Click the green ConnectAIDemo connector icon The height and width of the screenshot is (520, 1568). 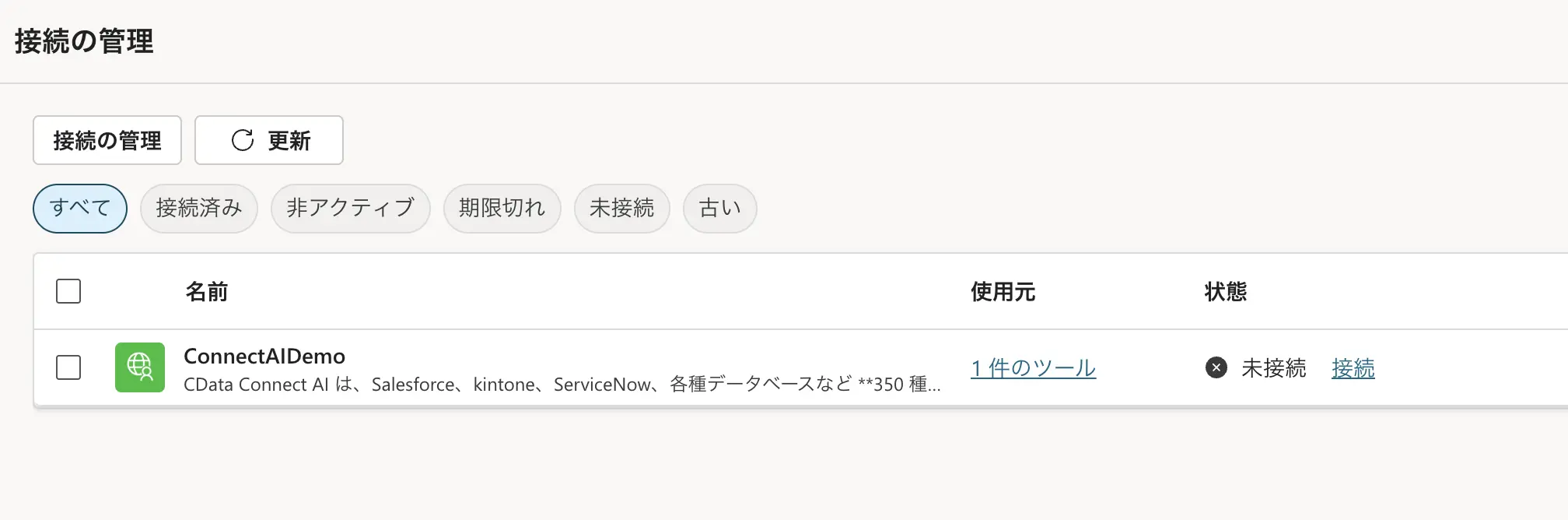(140, 368)
